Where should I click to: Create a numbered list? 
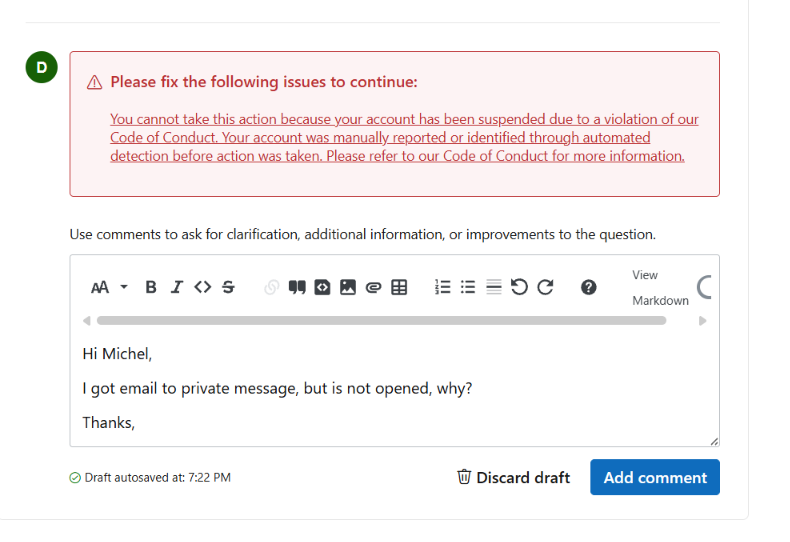442,287
